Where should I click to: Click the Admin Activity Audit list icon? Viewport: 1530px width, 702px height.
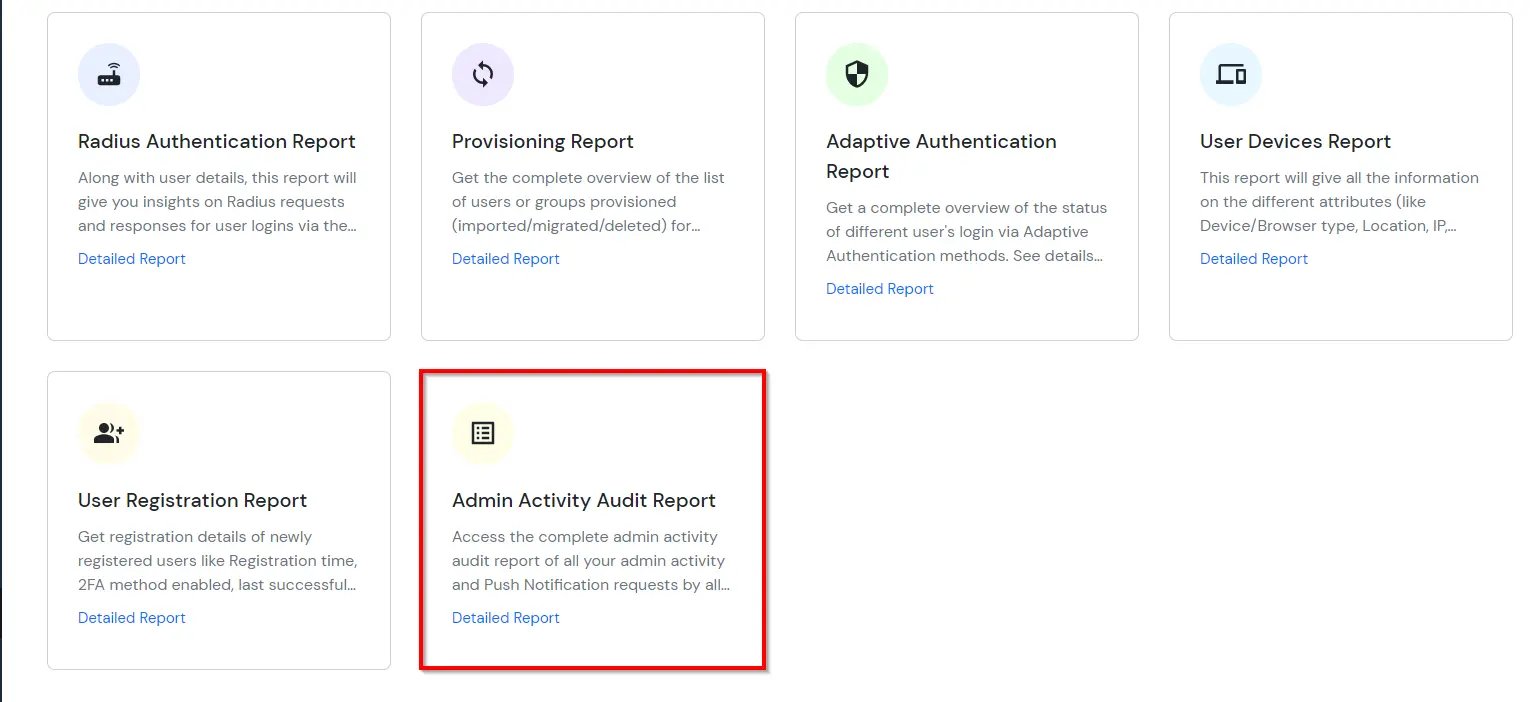(x=483, y=433)
